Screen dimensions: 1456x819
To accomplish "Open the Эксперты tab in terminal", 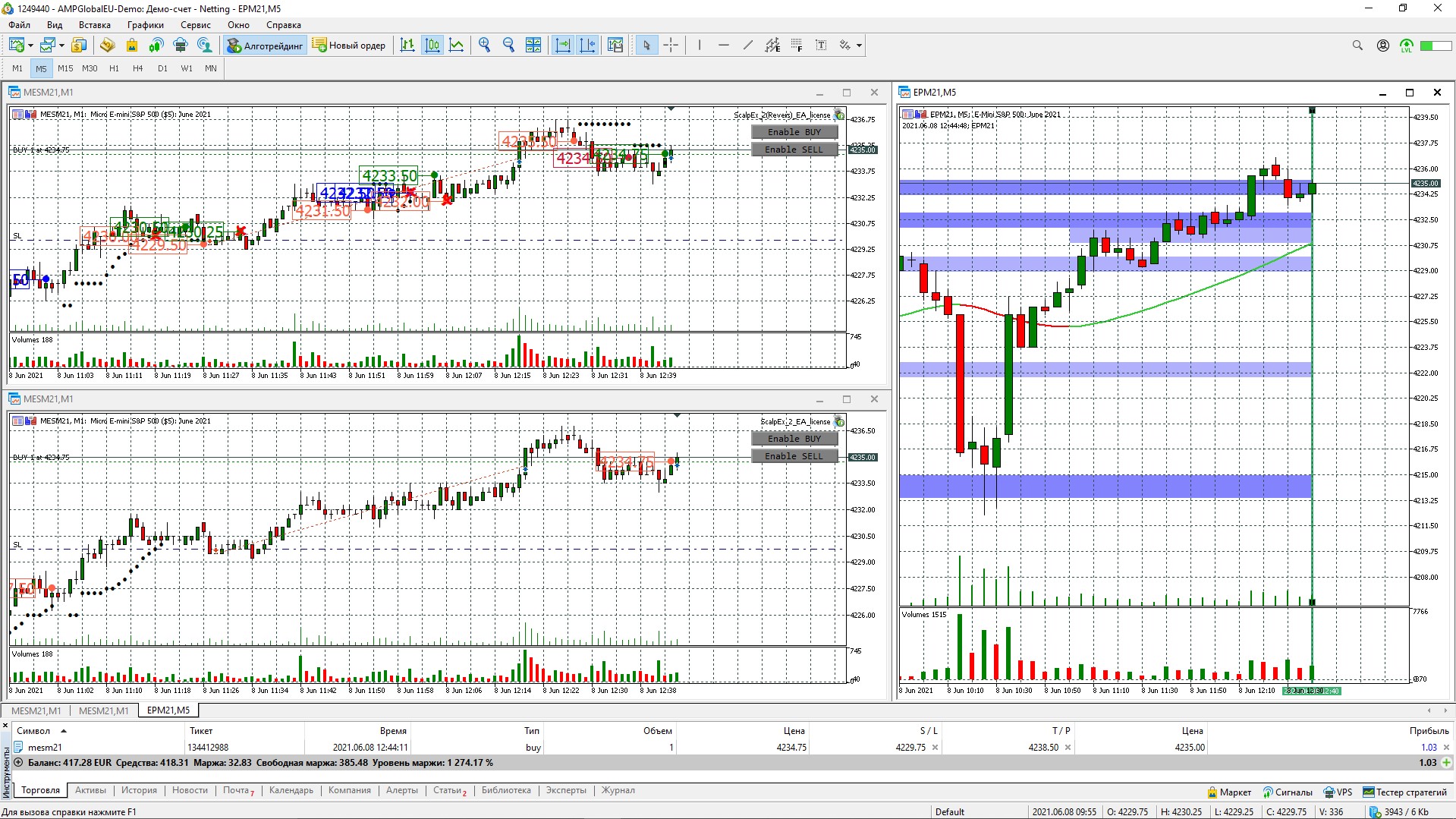I will click(x=566, y=790).
